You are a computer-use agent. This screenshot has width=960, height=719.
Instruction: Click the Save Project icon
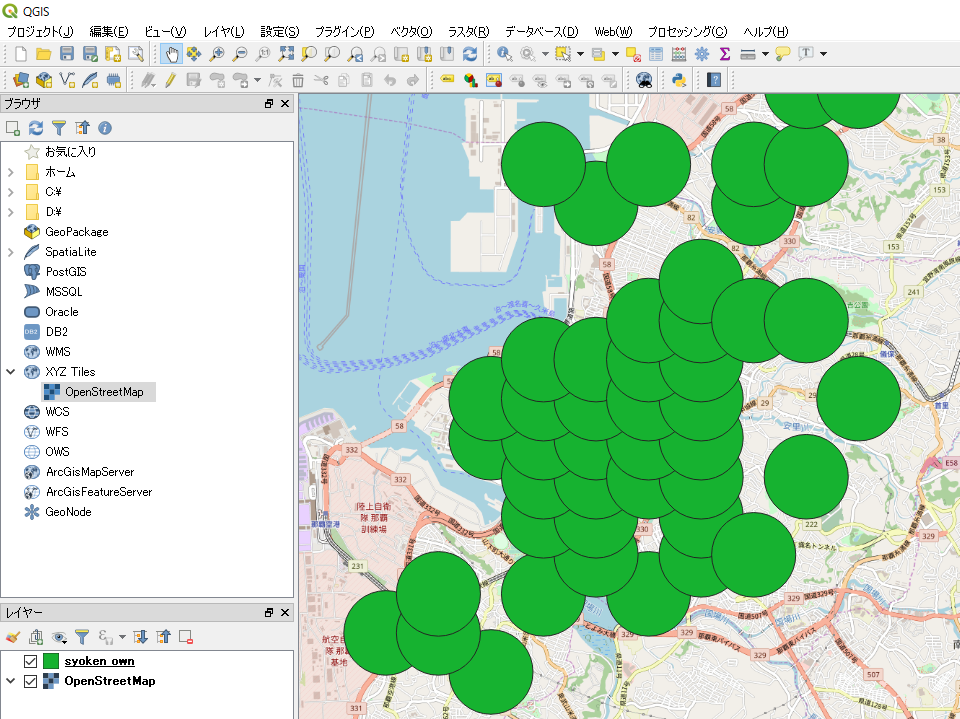[x=67, y=53]
